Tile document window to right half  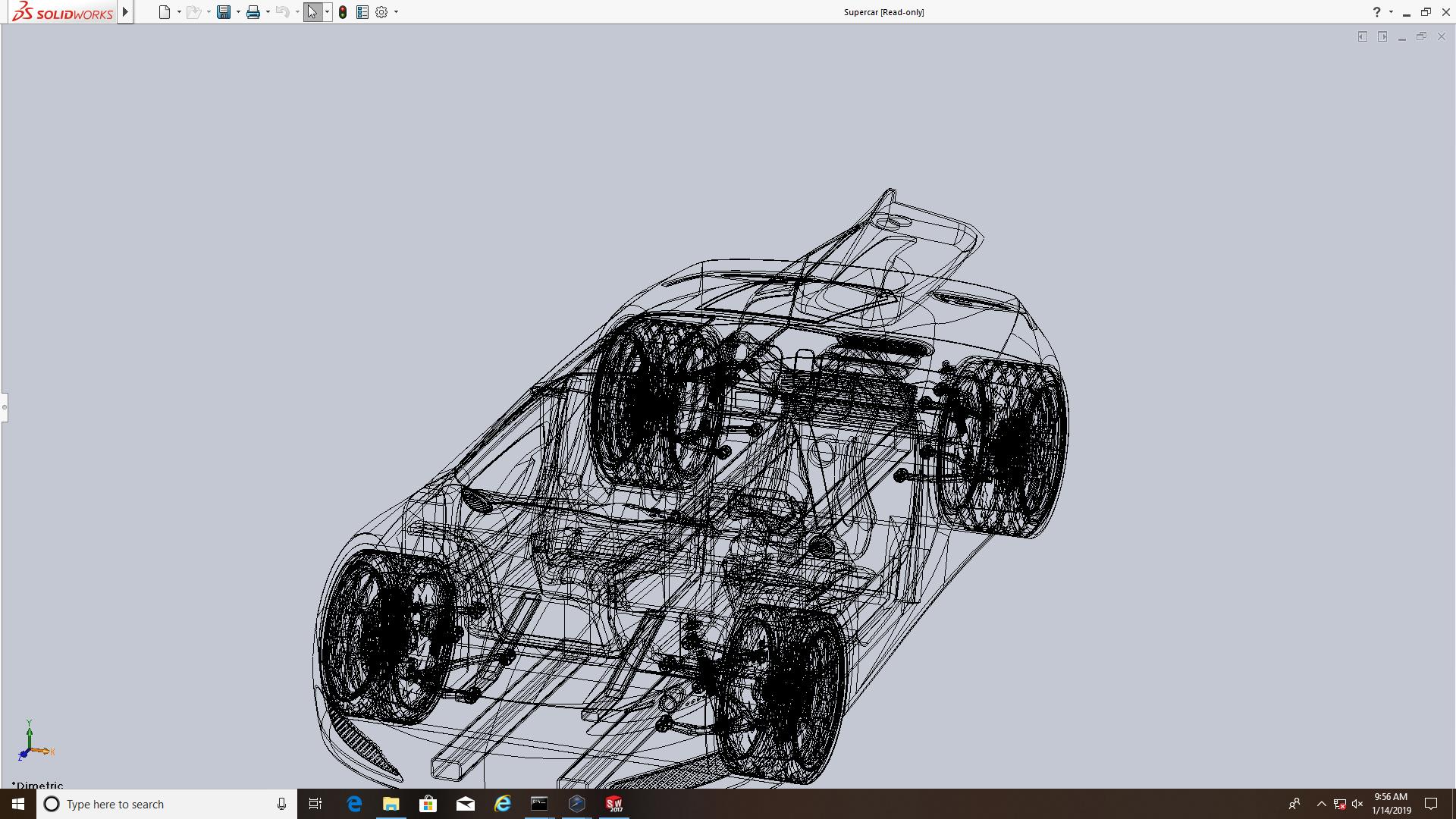tap(1382, 36)
